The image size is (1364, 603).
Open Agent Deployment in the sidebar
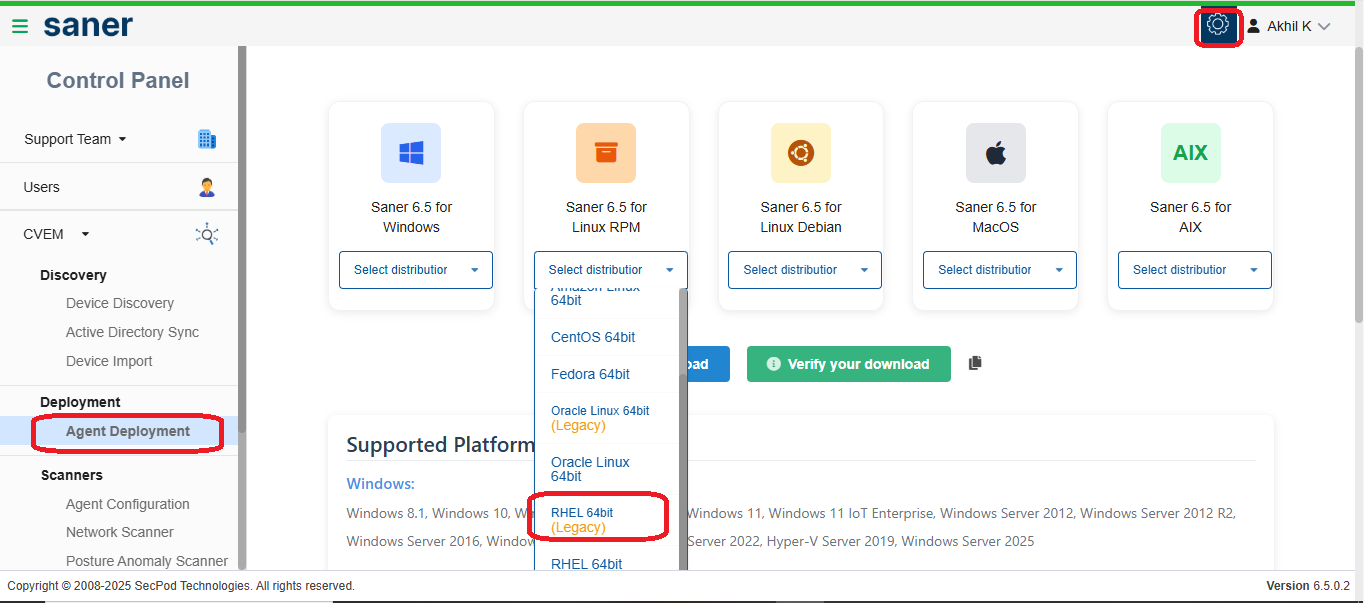(128, 431)
